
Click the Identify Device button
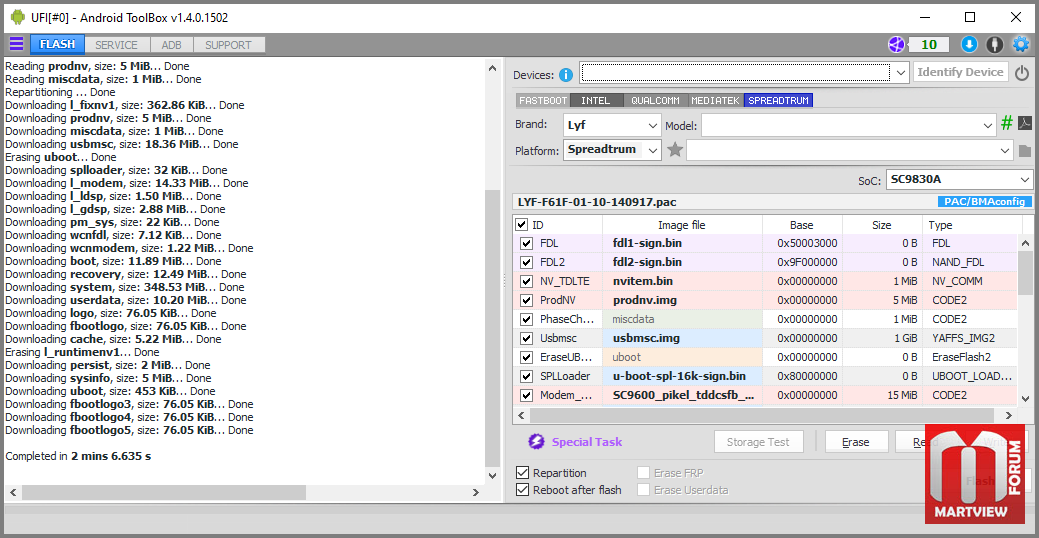coord(960,72)
